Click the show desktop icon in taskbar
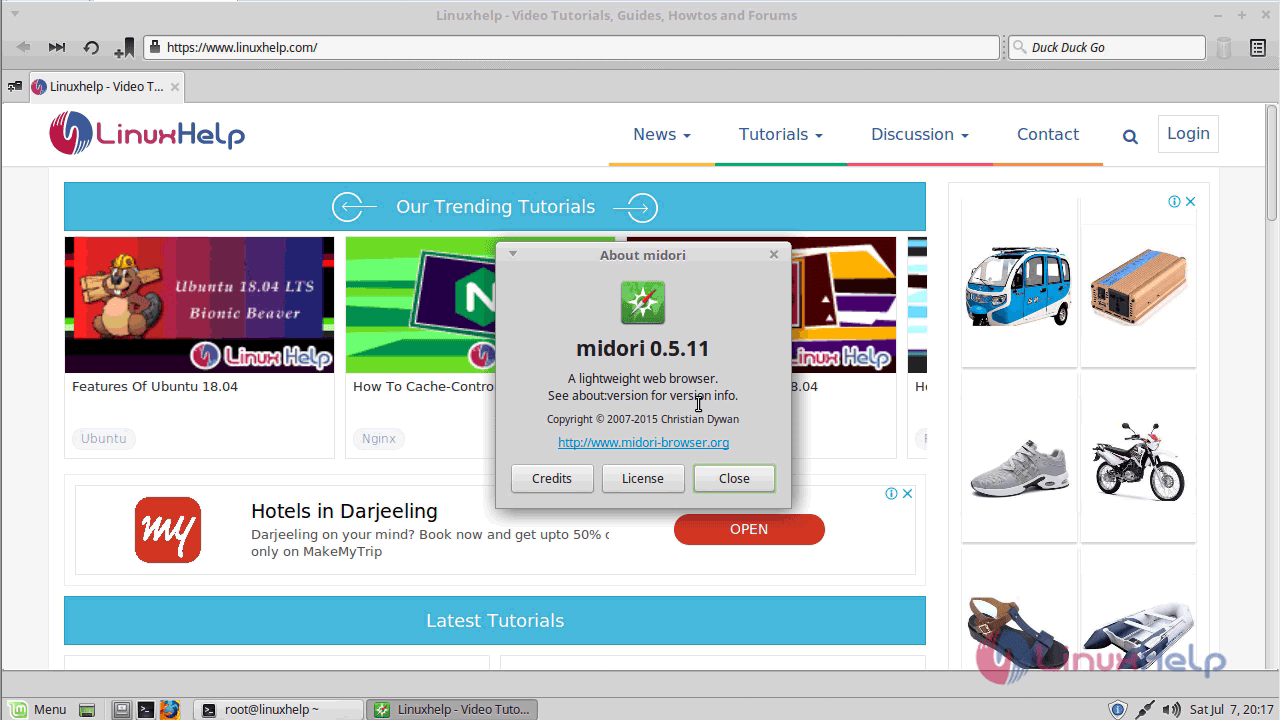Screen dimensions: 1280x720 [x=87, y=710]
